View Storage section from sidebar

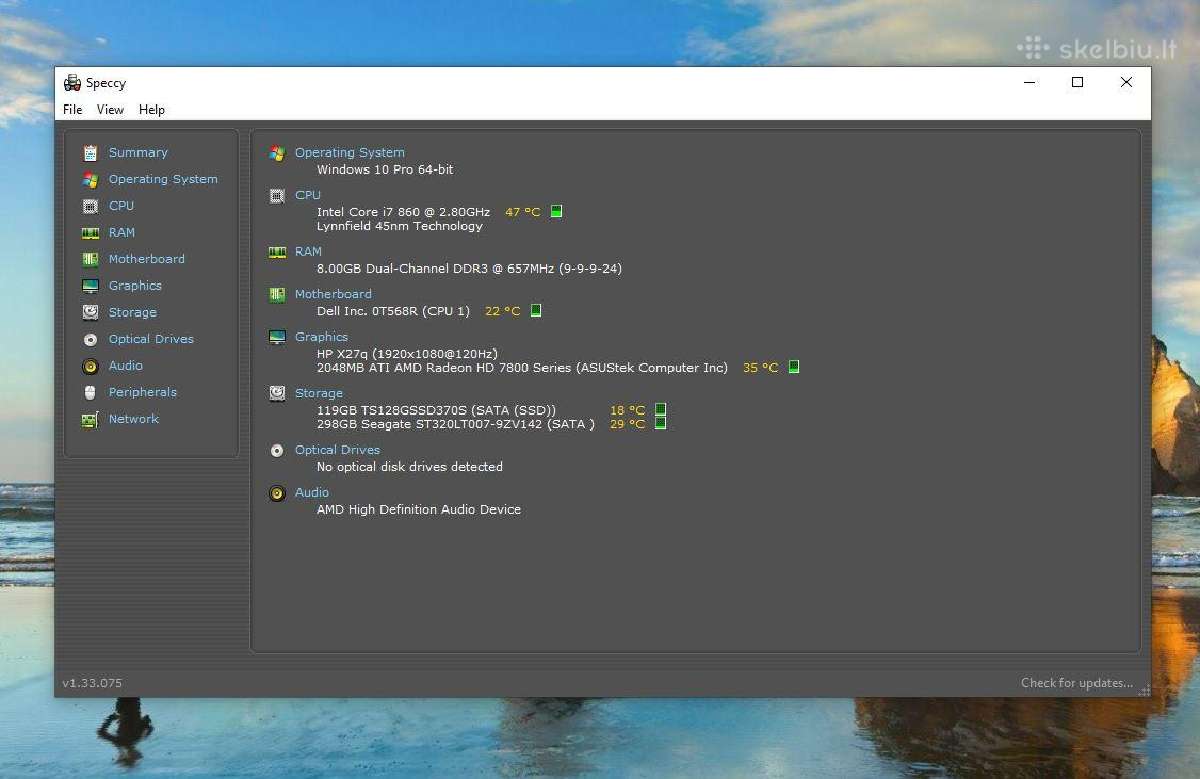coord(132,313)
